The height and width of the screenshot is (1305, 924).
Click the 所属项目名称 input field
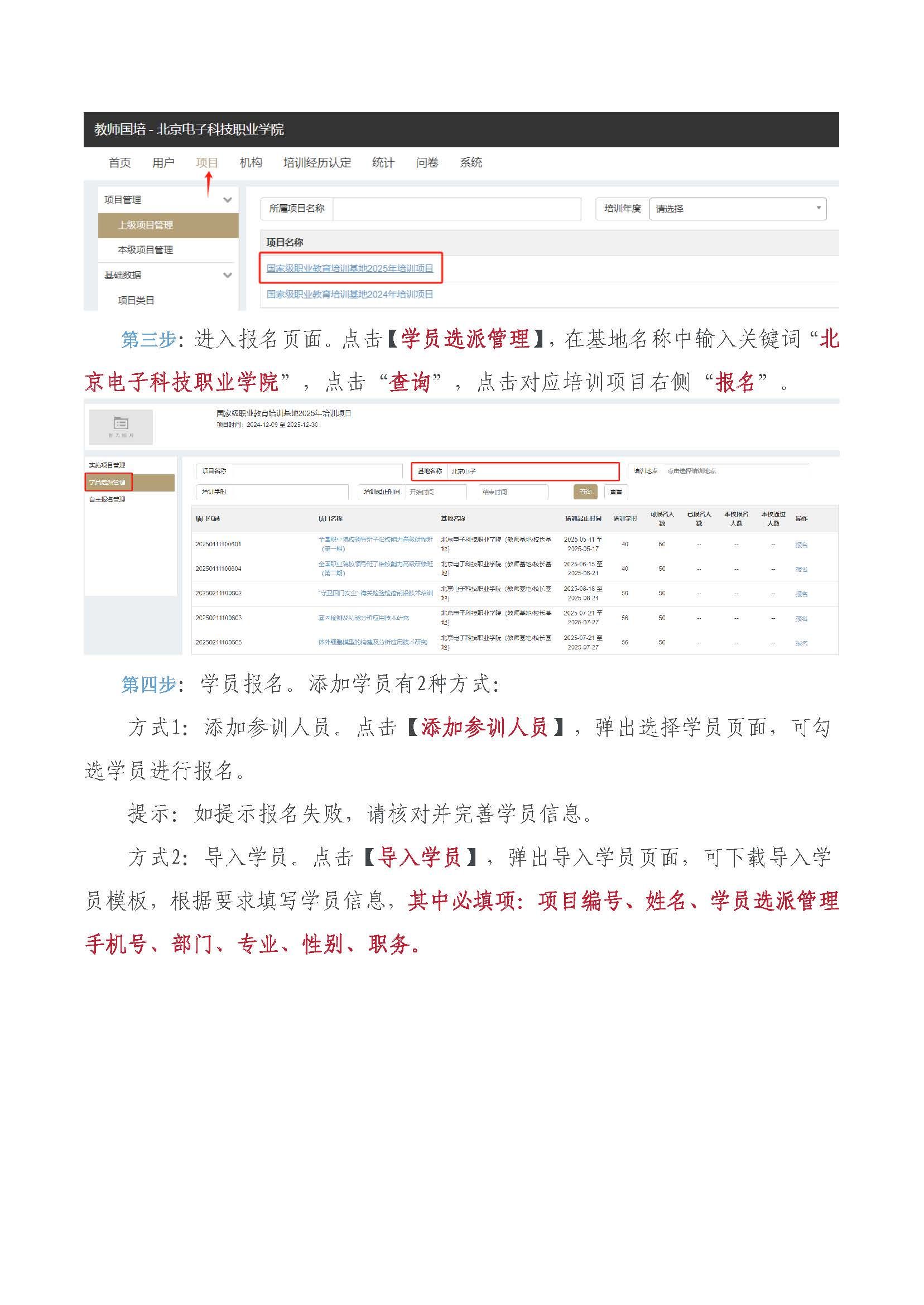point(456,209)
